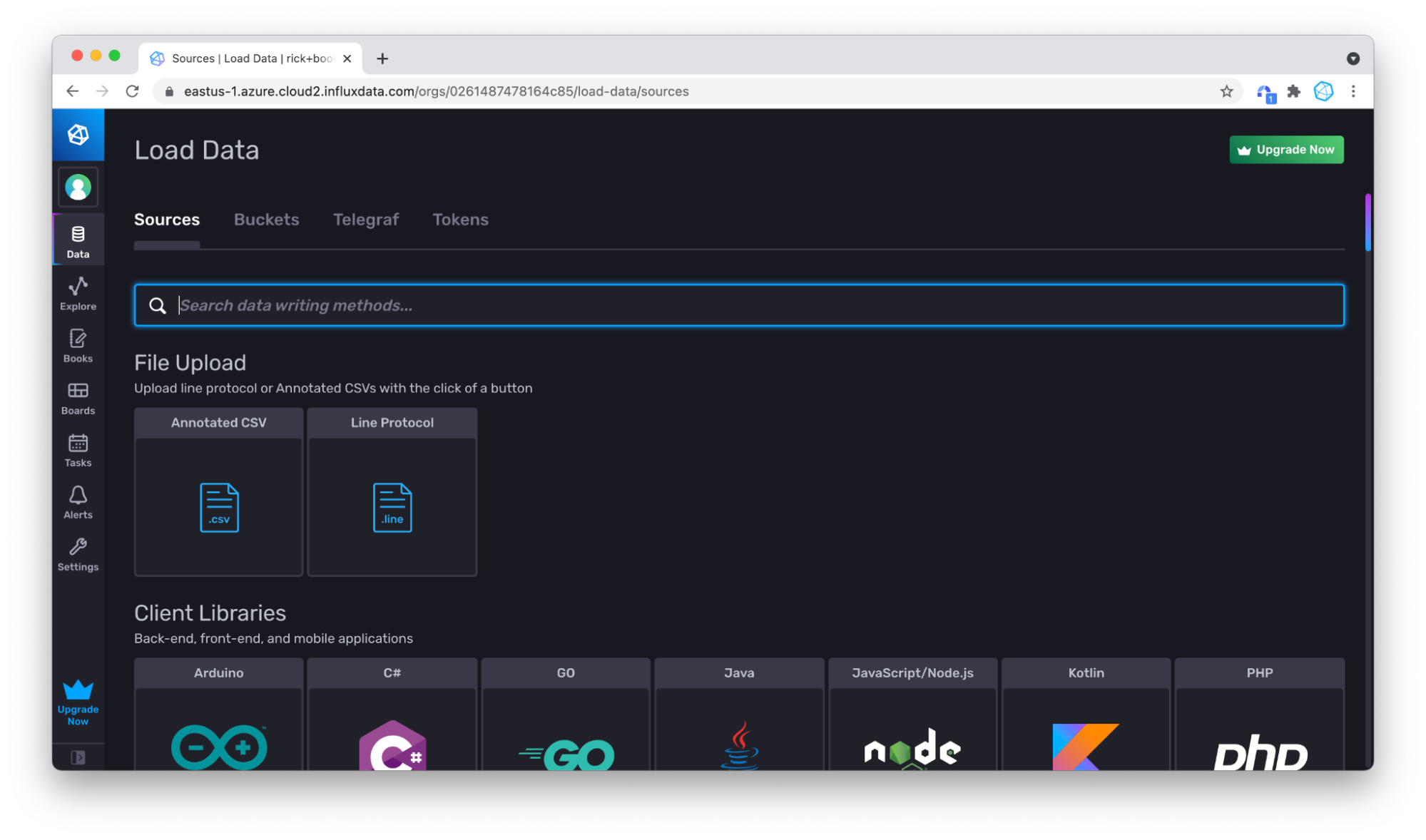Click the Kotlin card title

tap(1086, 672)
